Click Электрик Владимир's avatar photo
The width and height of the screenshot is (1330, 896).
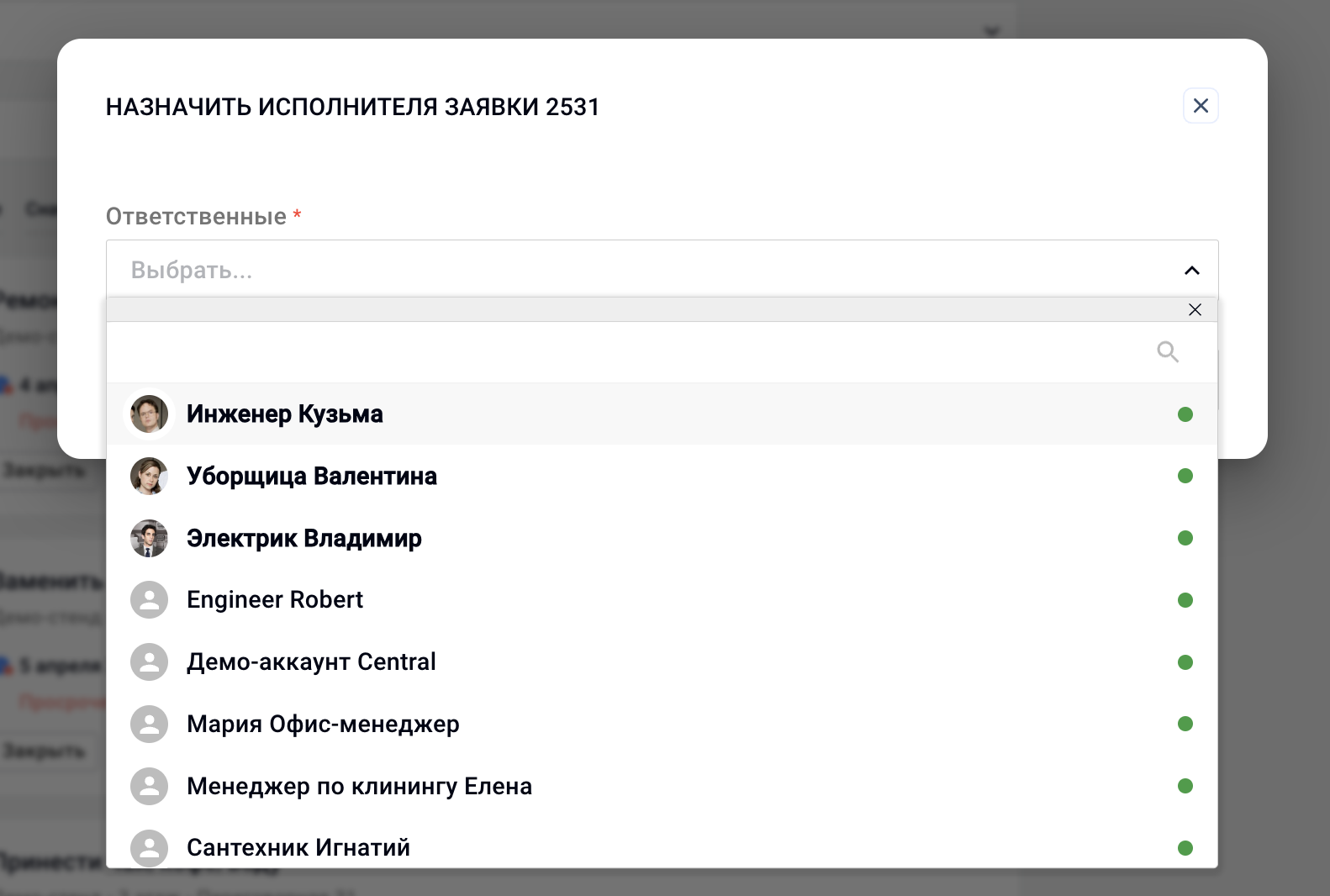coord(149,538)
